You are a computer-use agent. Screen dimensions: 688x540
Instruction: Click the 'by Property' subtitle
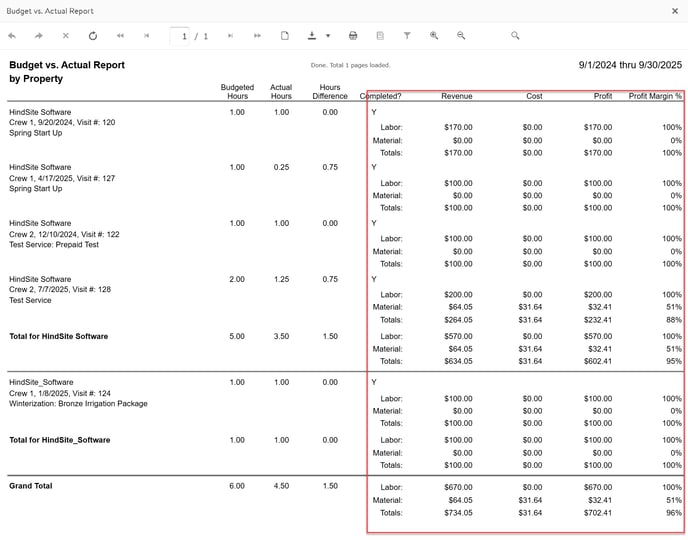[x=36, y=79]
